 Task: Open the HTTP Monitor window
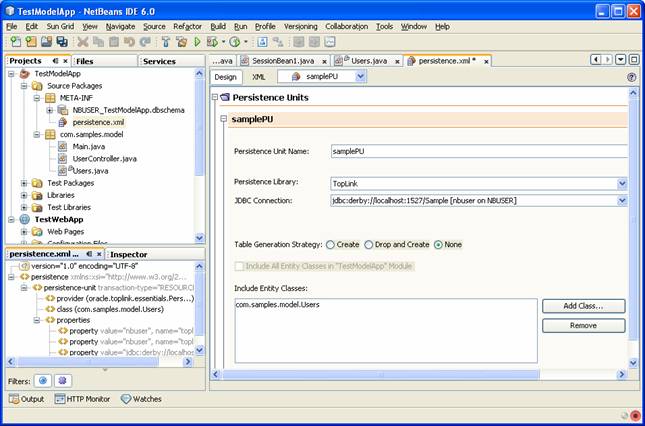[82, 399]
